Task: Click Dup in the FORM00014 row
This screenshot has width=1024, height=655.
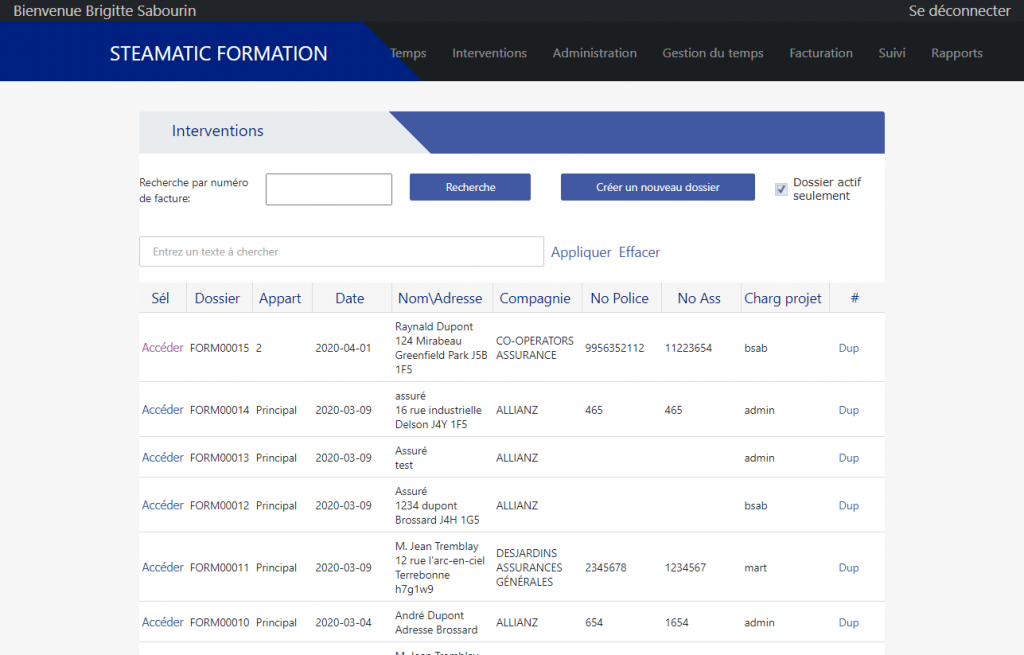Action: (x=848, y=410)
